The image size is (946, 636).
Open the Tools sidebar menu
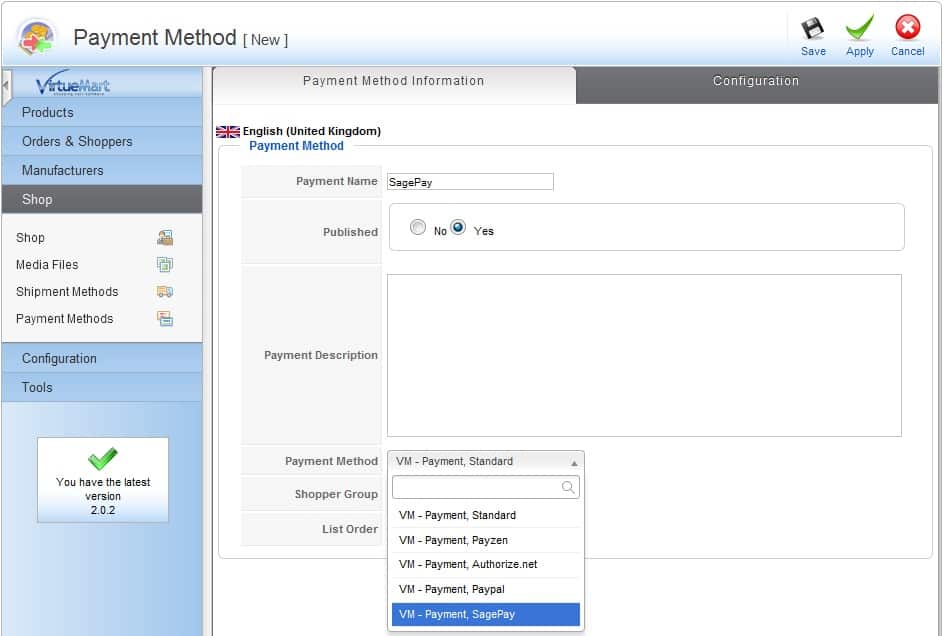pyautogui.click(x=102, y=387)
